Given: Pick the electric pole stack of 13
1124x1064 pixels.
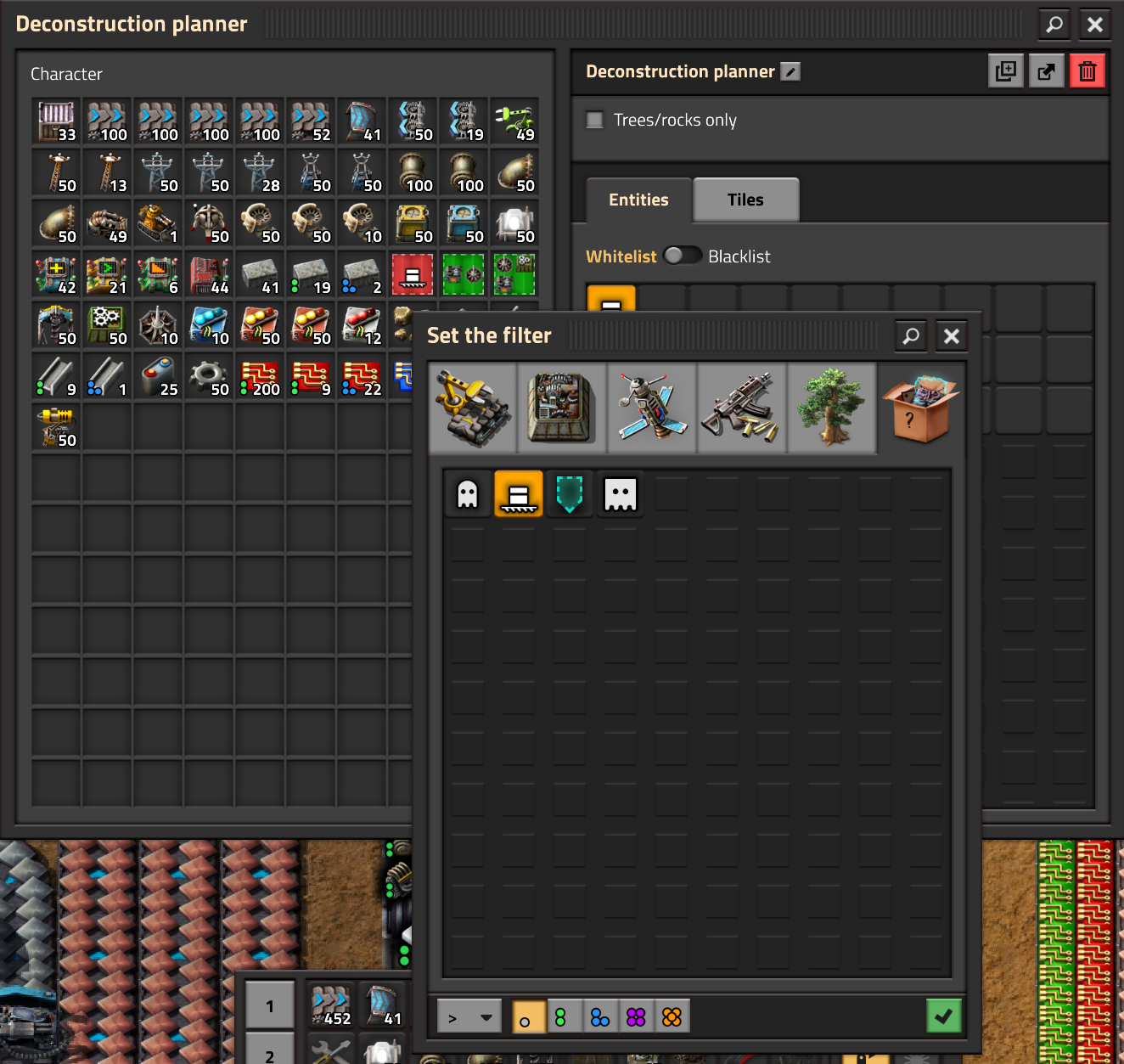Looking at the screenshot, I should [108, 172].
